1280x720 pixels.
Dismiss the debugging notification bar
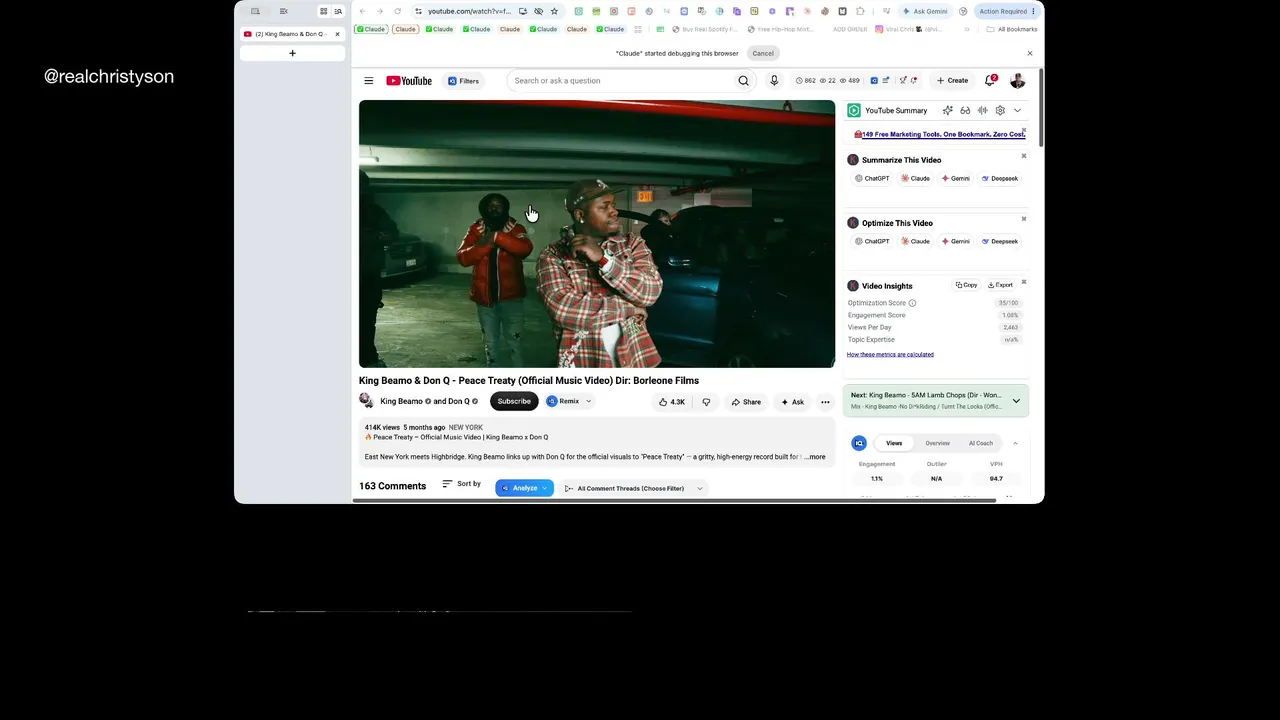pyautogui.click(x=1029, y=53)
